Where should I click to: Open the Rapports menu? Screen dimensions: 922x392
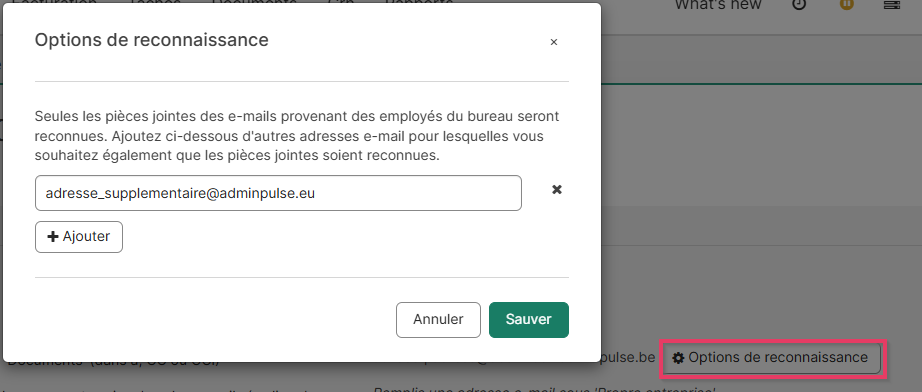pyautogui.click(x=419, y=3)
